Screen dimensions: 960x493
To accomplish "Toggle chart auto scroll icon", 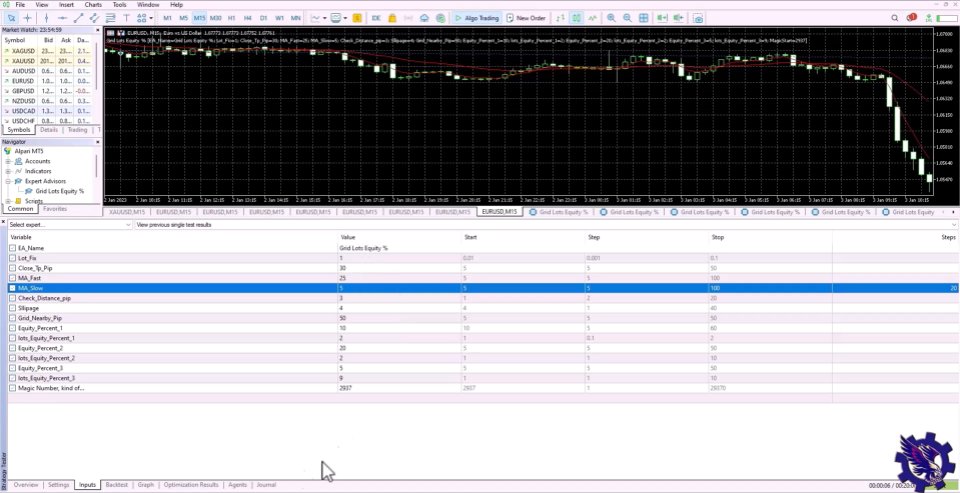I will [x=662, y=18].
